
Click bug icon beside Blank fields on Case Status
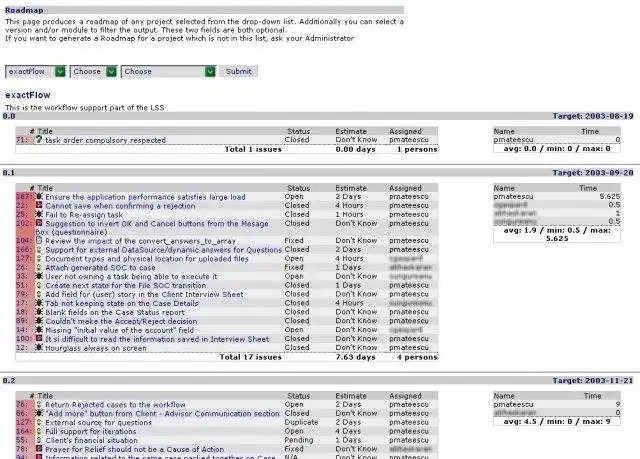[39, 312]
